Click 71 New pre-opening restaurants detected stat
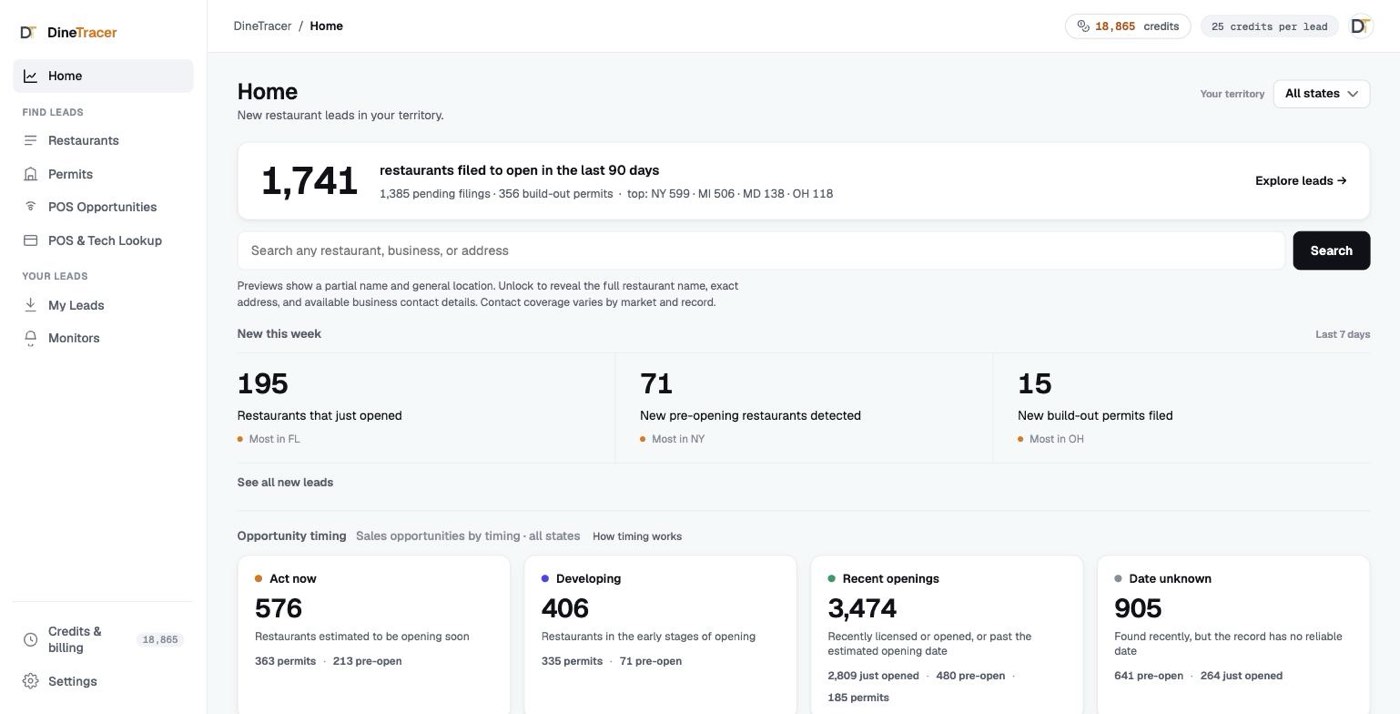Screen dimensions: 1400x714 click(x=803, y=408)
